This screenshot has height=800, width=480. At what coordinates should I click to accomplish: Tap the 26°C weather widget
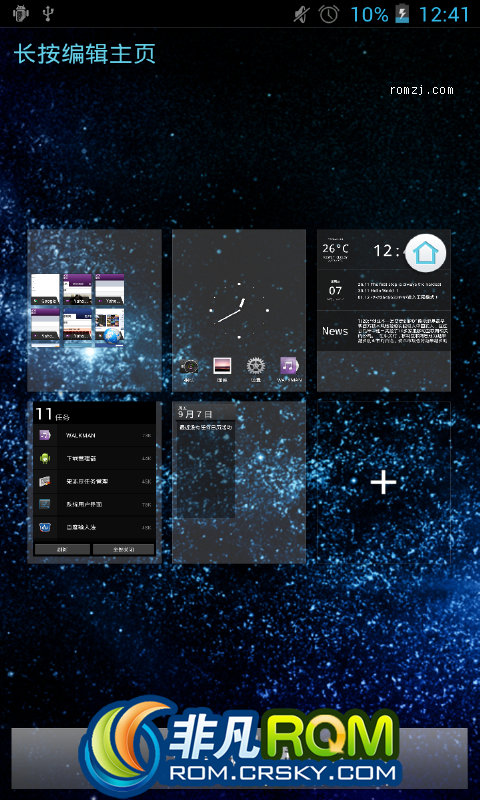338,250
